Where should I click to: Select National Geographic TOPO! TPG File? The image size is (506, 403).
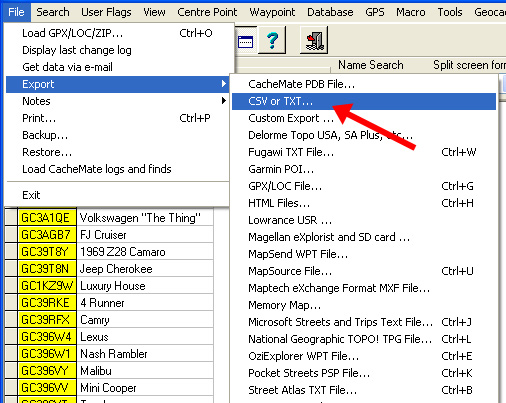(x=364, y=339)
